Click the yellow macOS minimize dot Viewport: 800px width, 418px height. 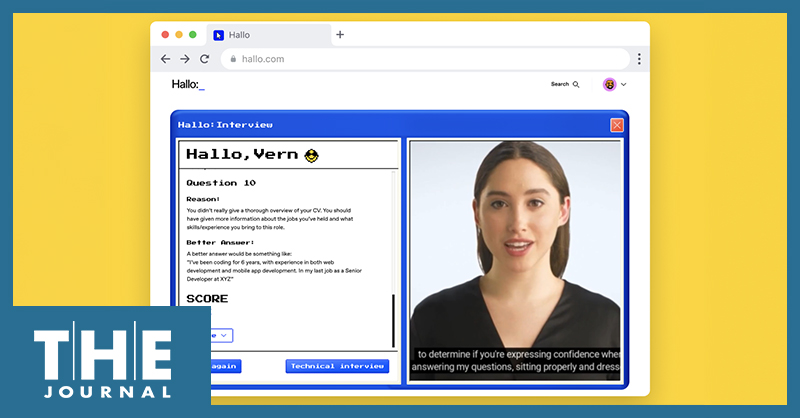click(x=179, y=35)
